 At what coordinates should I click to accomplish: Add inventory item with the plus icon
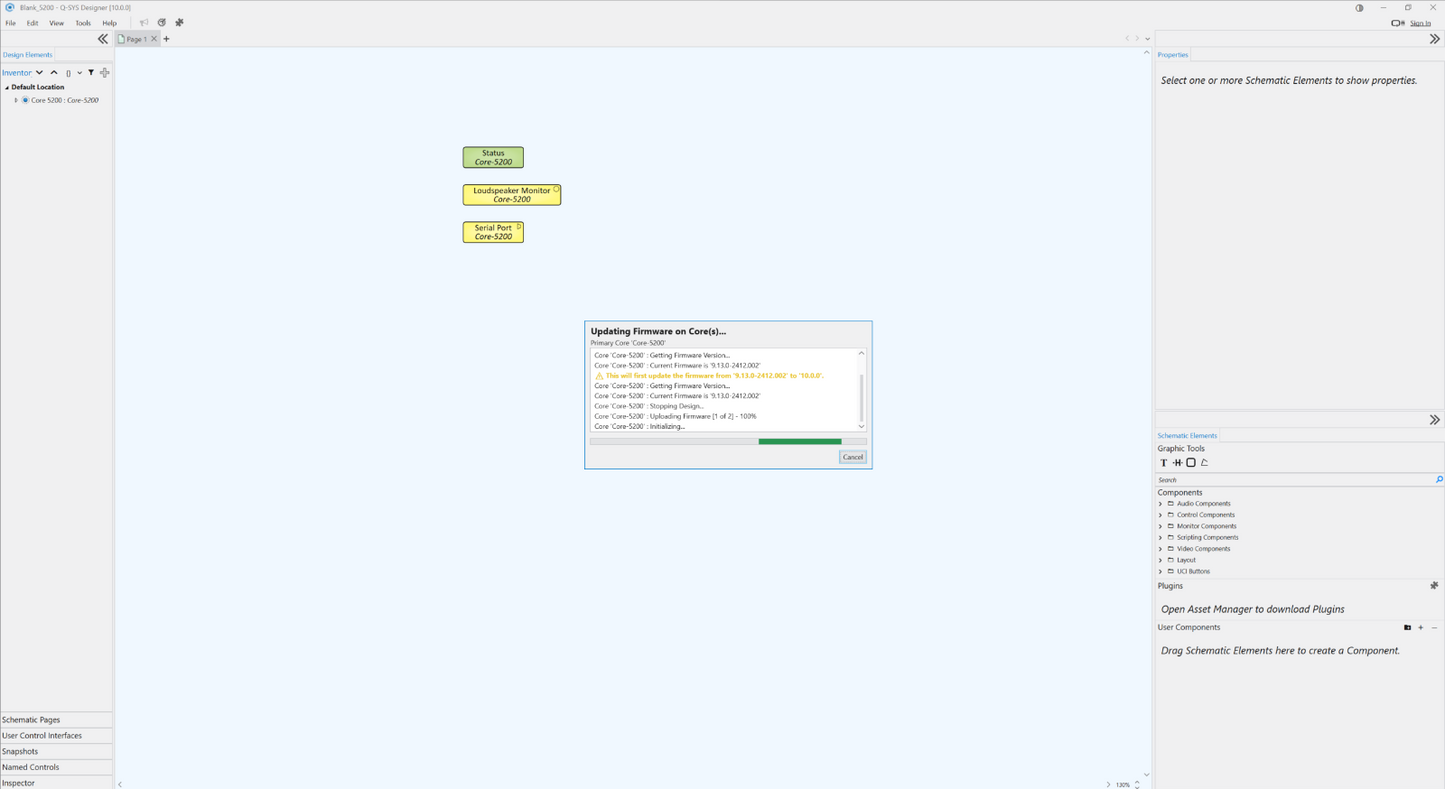point(104,72)
